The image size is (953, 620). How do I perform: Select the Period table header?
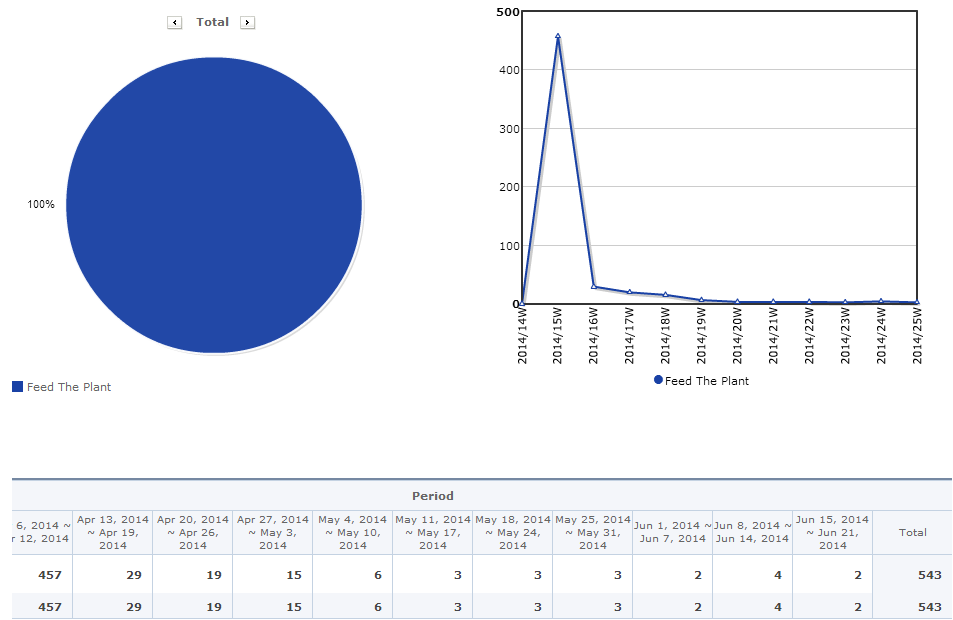click(x=433, y=496)
